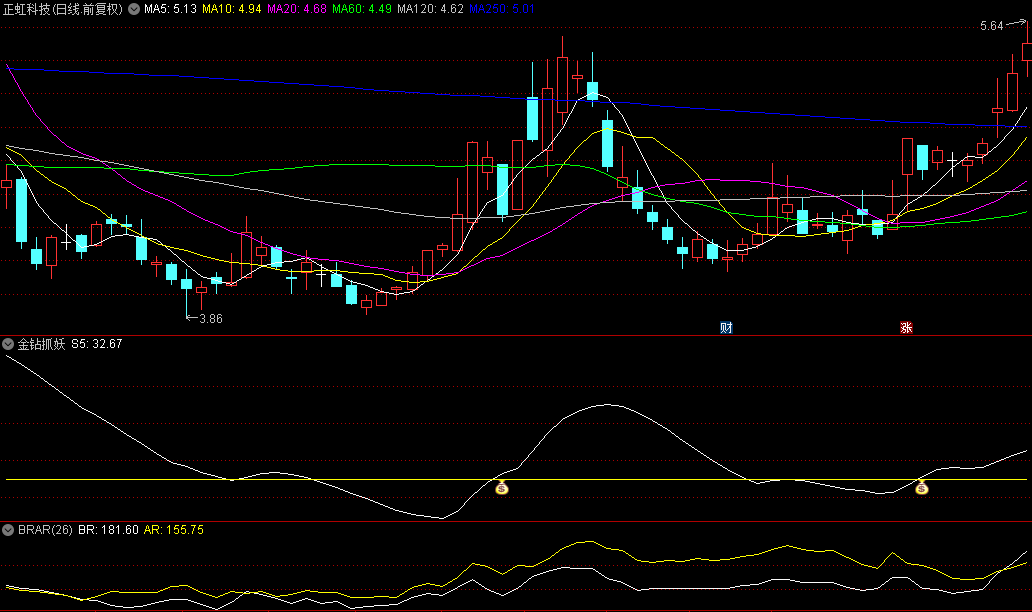Image resolution: width=1032 pixels, height=612 pixels.
Task: Click the 正虹科技(日线前复权) chart title
Action: [x=63, y=9]
